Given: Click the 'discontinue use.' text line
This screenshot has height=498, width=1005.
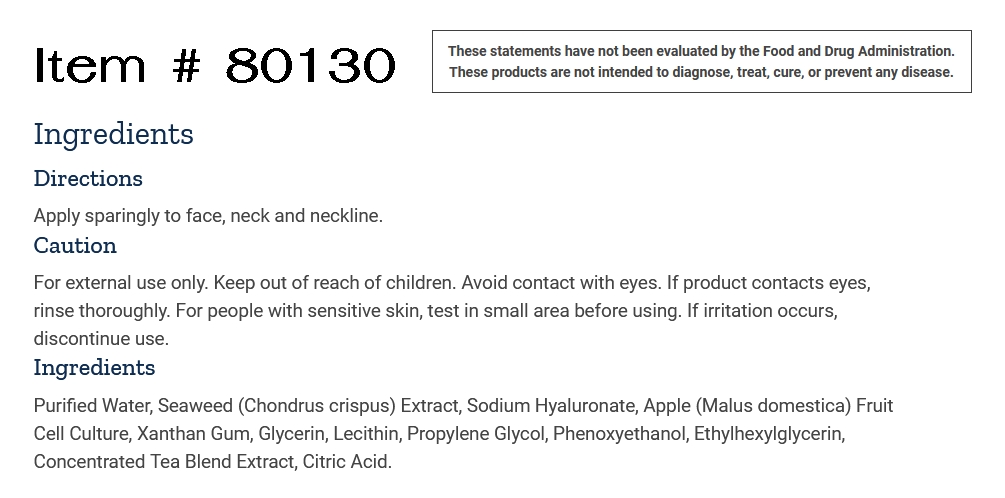Looking at the screenshot, I should point(101,338).
